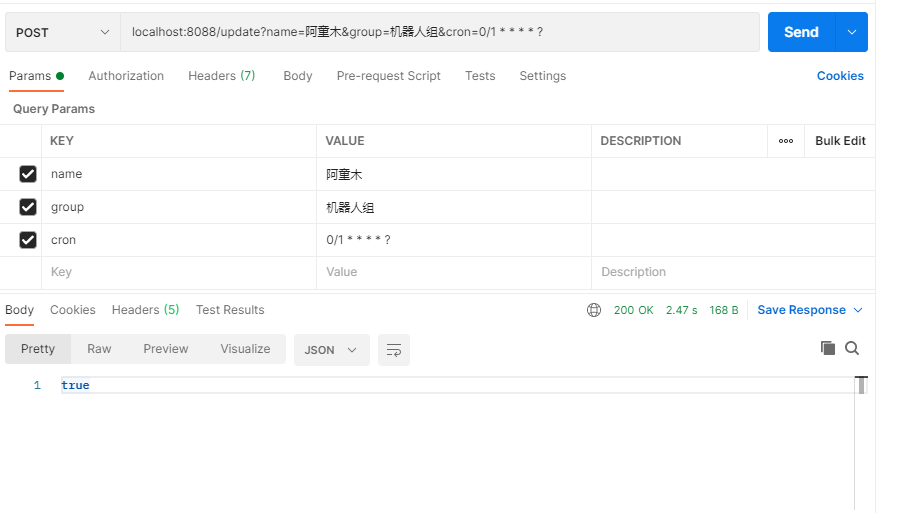Click the 200 OK status text

click(x=633, y=310)
